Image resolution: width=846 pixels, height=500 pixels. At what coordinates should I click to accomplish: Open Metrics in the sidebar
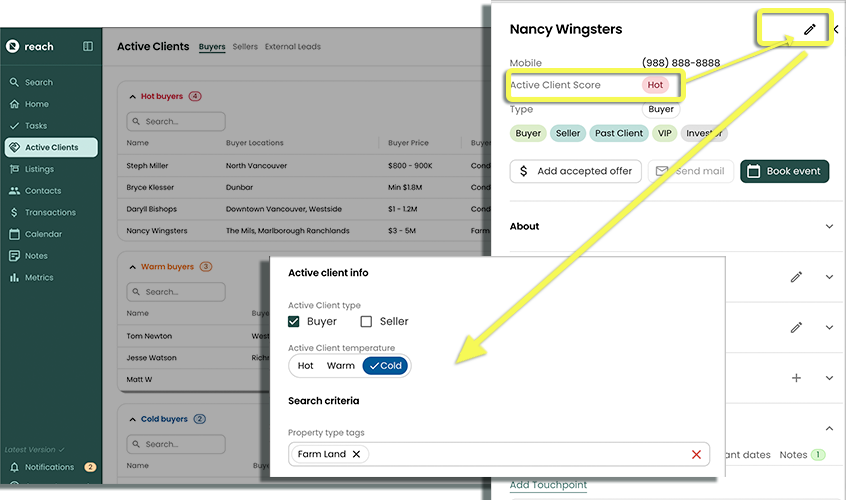tap(39, 278)
